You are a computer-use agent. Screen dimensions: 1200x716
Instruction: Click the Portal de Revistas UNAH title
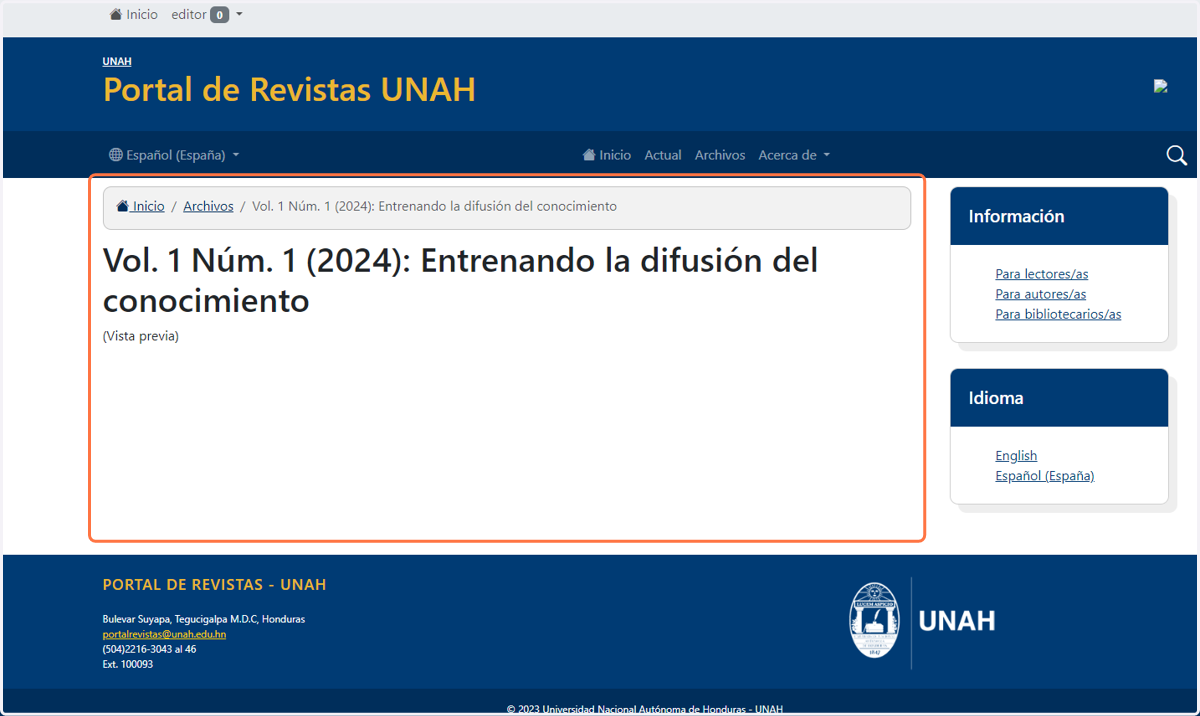point(289,90)
